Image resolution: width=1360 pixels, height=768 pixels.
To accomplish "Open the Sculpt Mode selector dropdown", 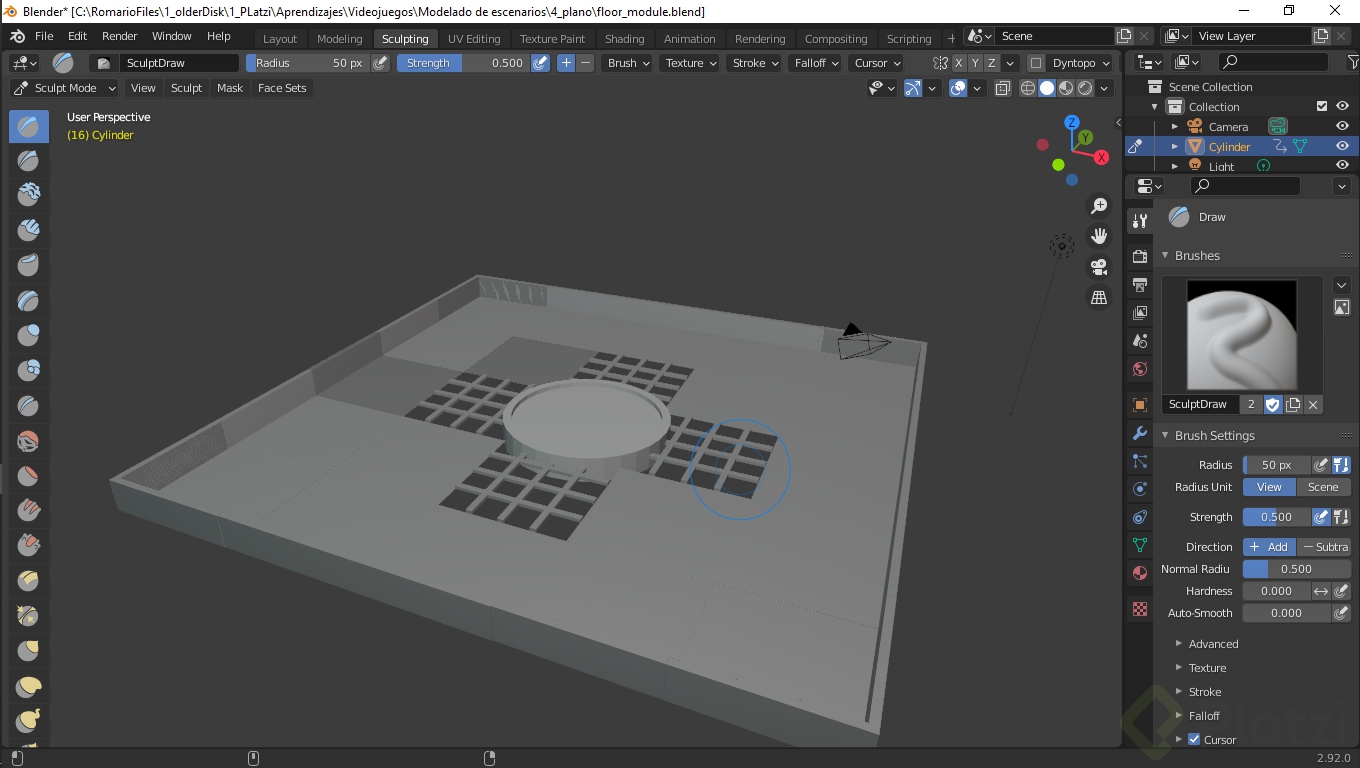I will pyautogui.click(x=65, y=88).
